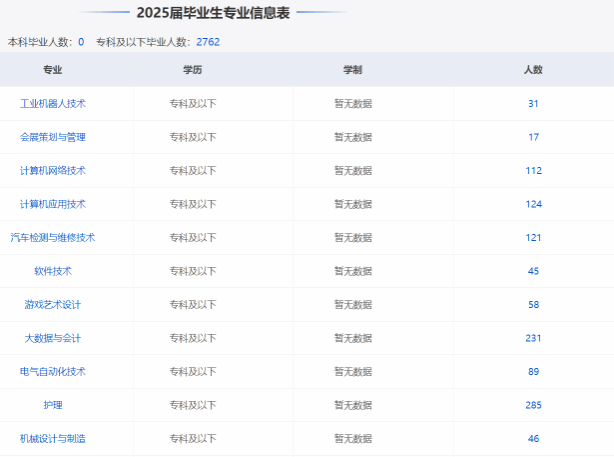Open the 计算机应用技术 major link
This screenshot has width=614, height=457.
[x=53, y=204]
